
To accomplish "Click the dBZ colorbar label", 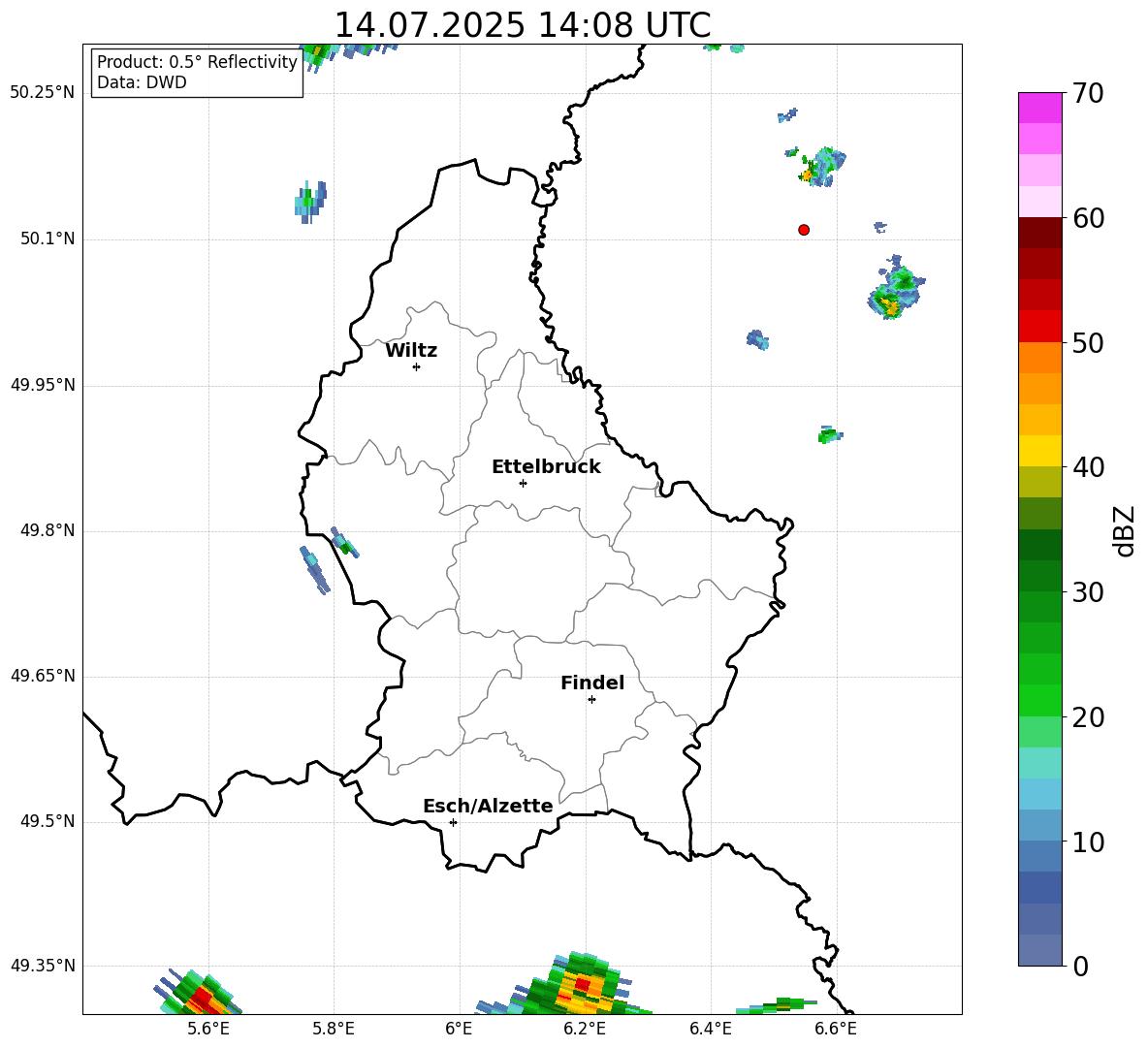I will click(x=1124, y=531).
